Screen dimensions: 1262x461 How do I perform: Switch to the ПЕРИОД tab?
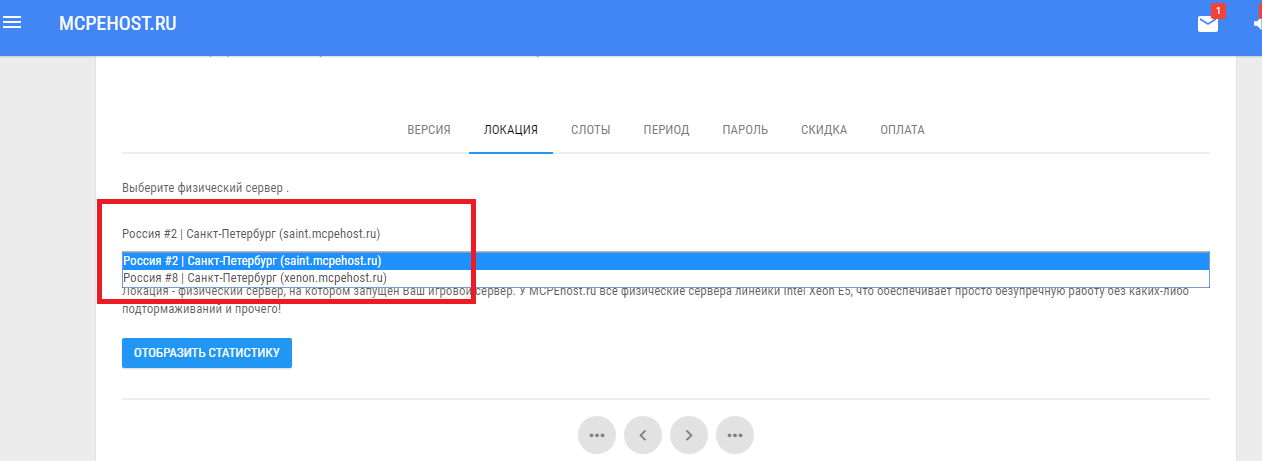666,130
